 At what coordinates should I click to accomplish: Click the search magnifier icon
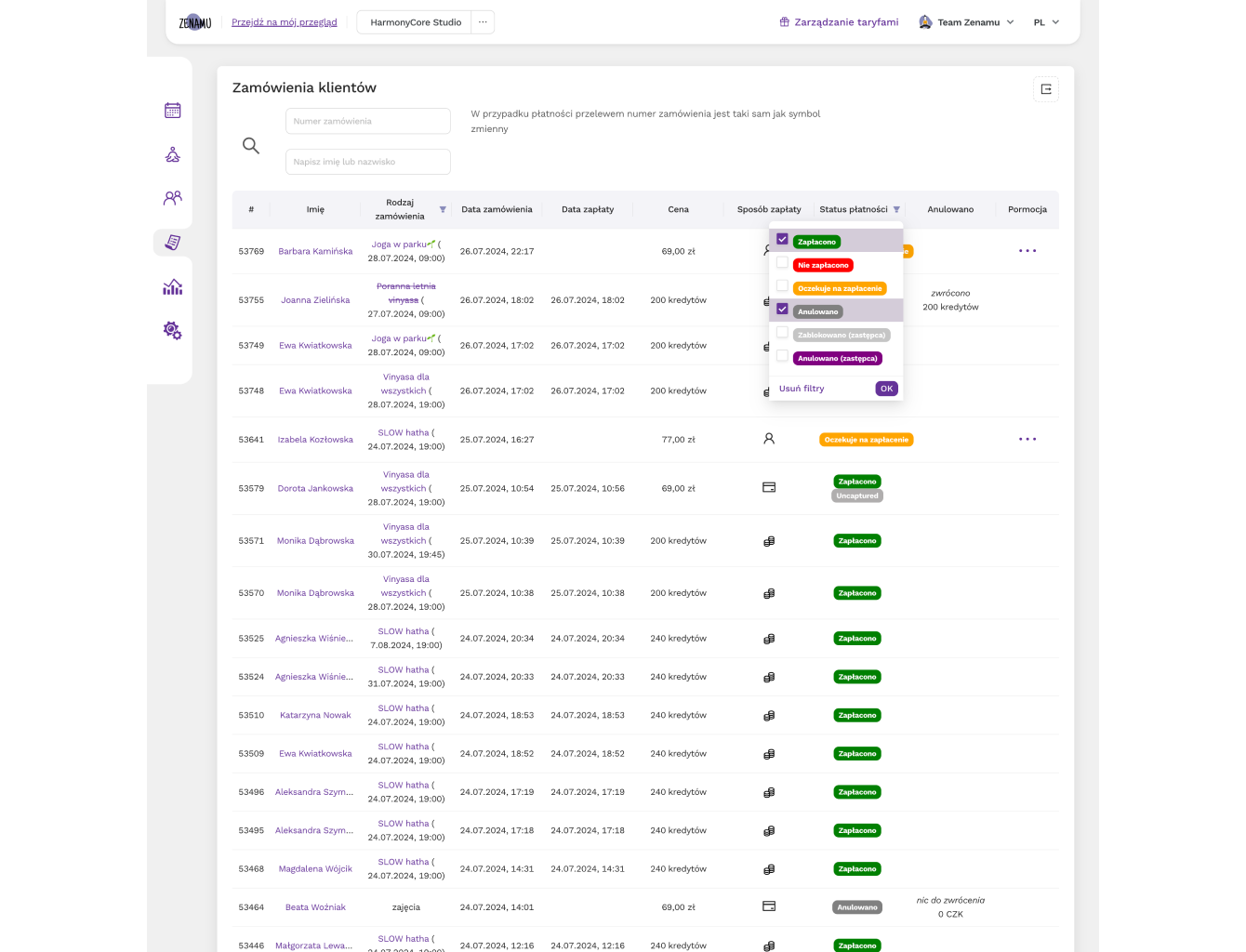[x=251, y=146]
